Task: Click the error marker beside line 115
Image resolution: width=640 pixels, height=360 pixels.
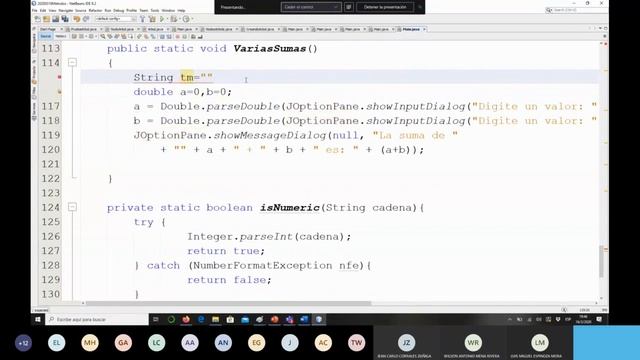Action: tap(59, 77)
